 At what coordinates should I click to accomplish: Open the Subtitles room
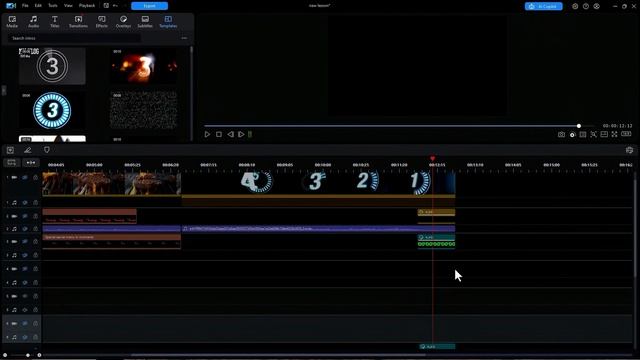point(145,22)
